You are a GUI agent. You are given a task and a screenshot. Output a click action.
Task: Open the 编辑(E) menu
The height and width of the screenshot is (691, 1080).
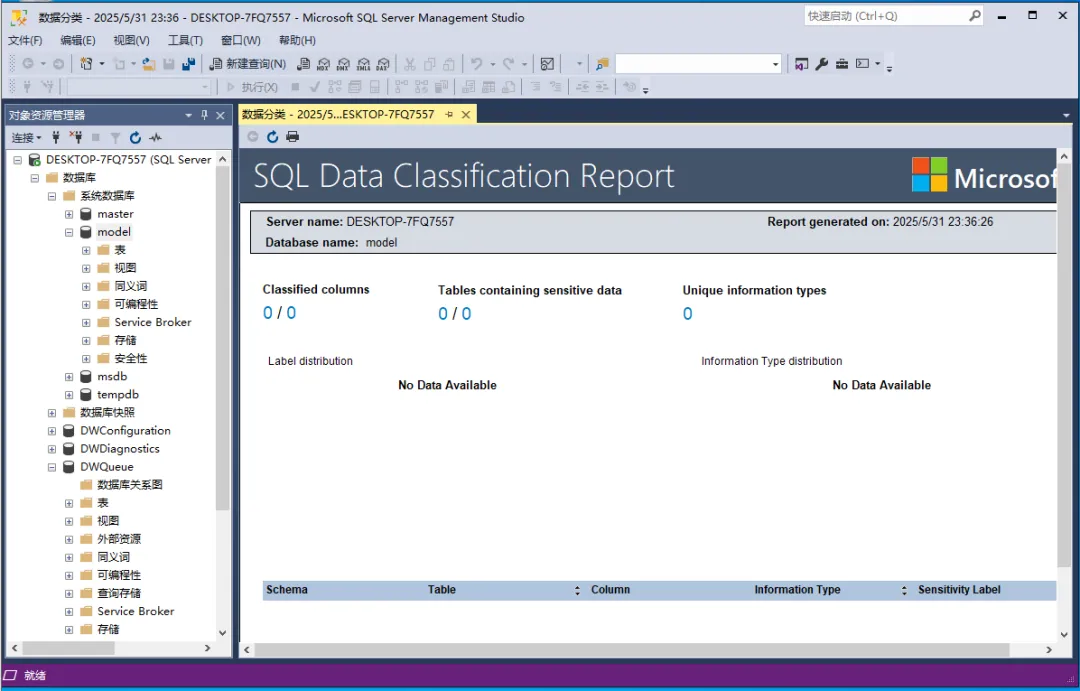78,40
